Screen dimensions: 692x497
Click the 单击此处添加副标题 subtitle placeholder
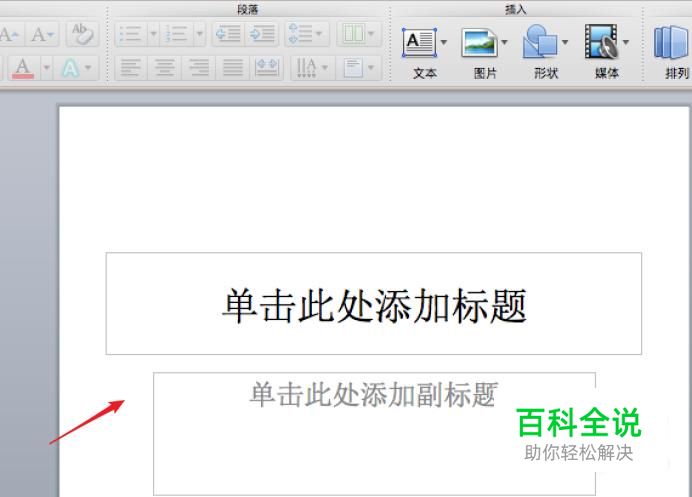374,433
